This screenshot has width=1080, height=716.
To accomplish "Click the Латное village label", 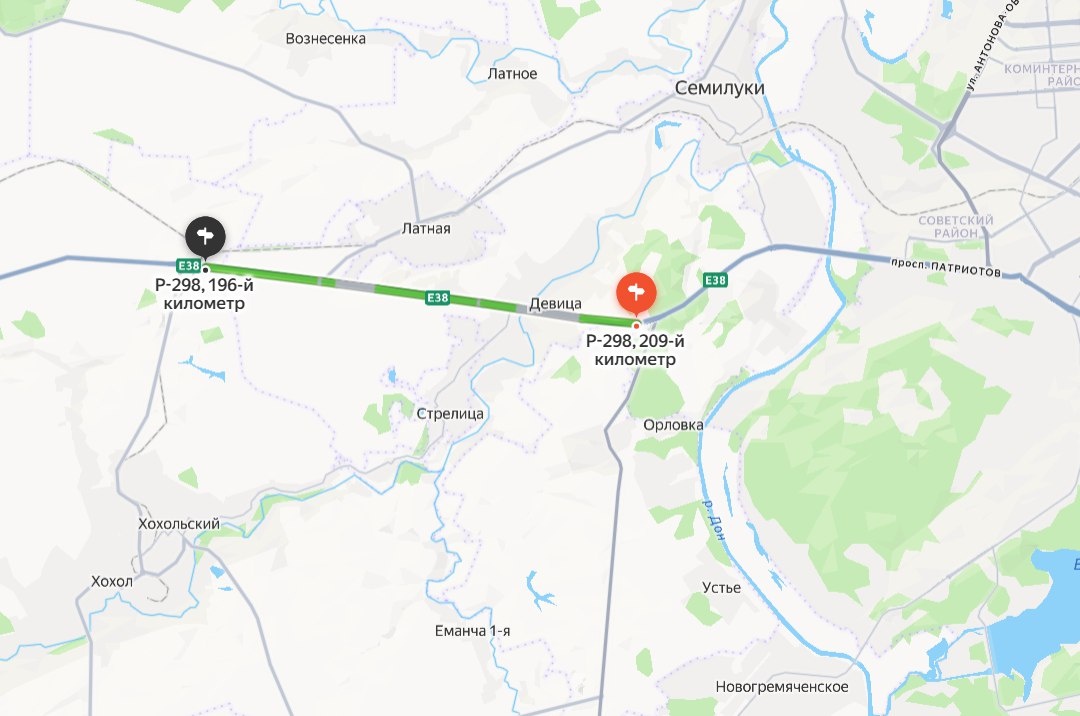I will coord(512,74).
